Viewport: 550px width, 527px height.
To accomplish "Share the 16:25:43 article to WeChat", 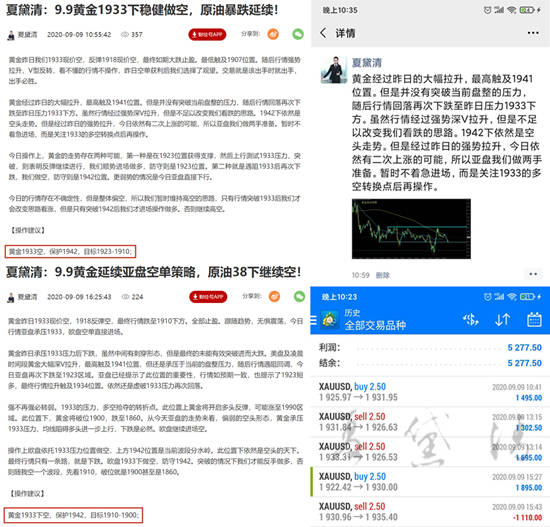I will click(299, 296).
